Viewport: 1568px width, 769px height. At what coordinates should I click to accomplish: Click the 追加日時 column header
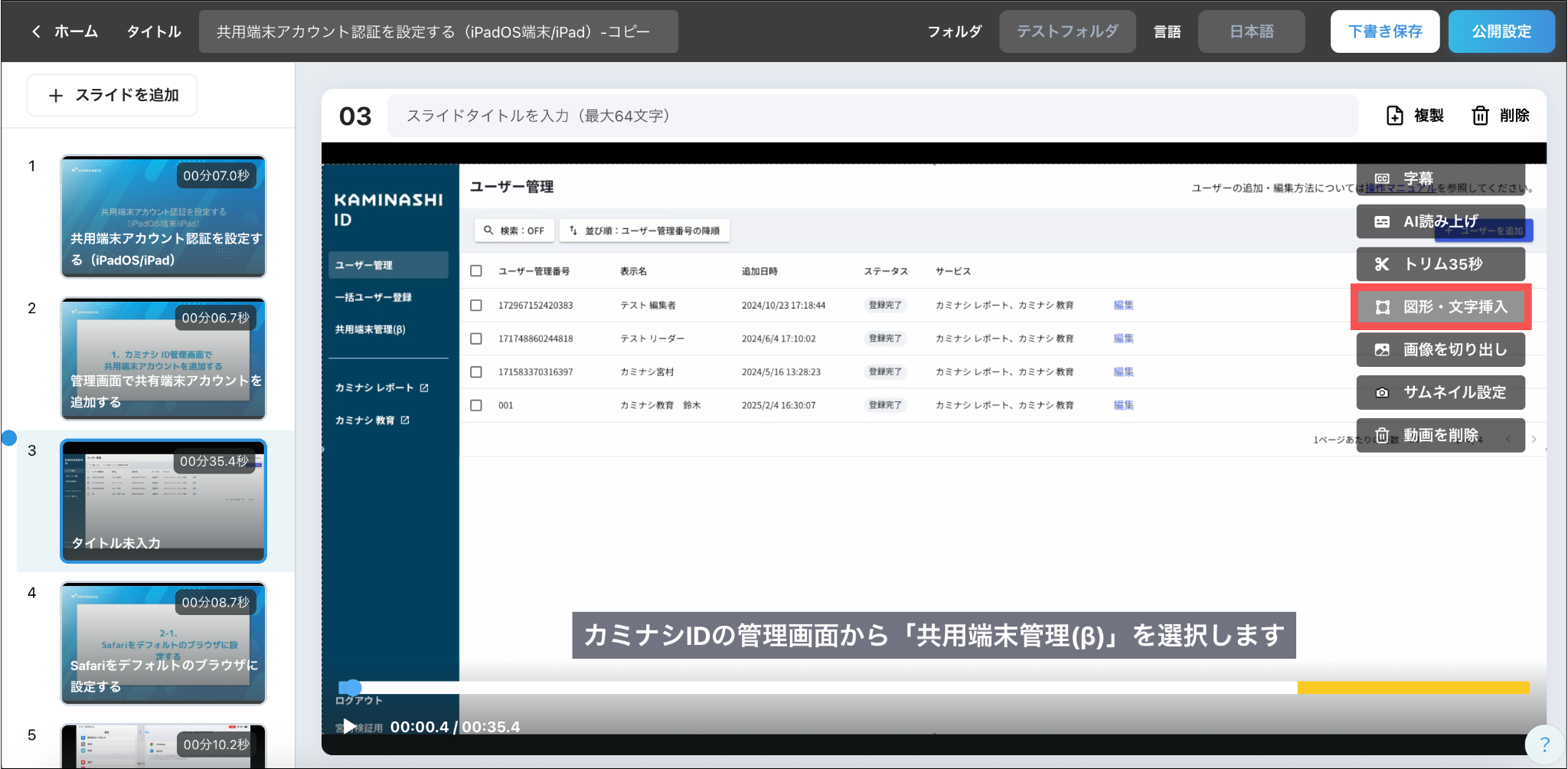[759, 271]
